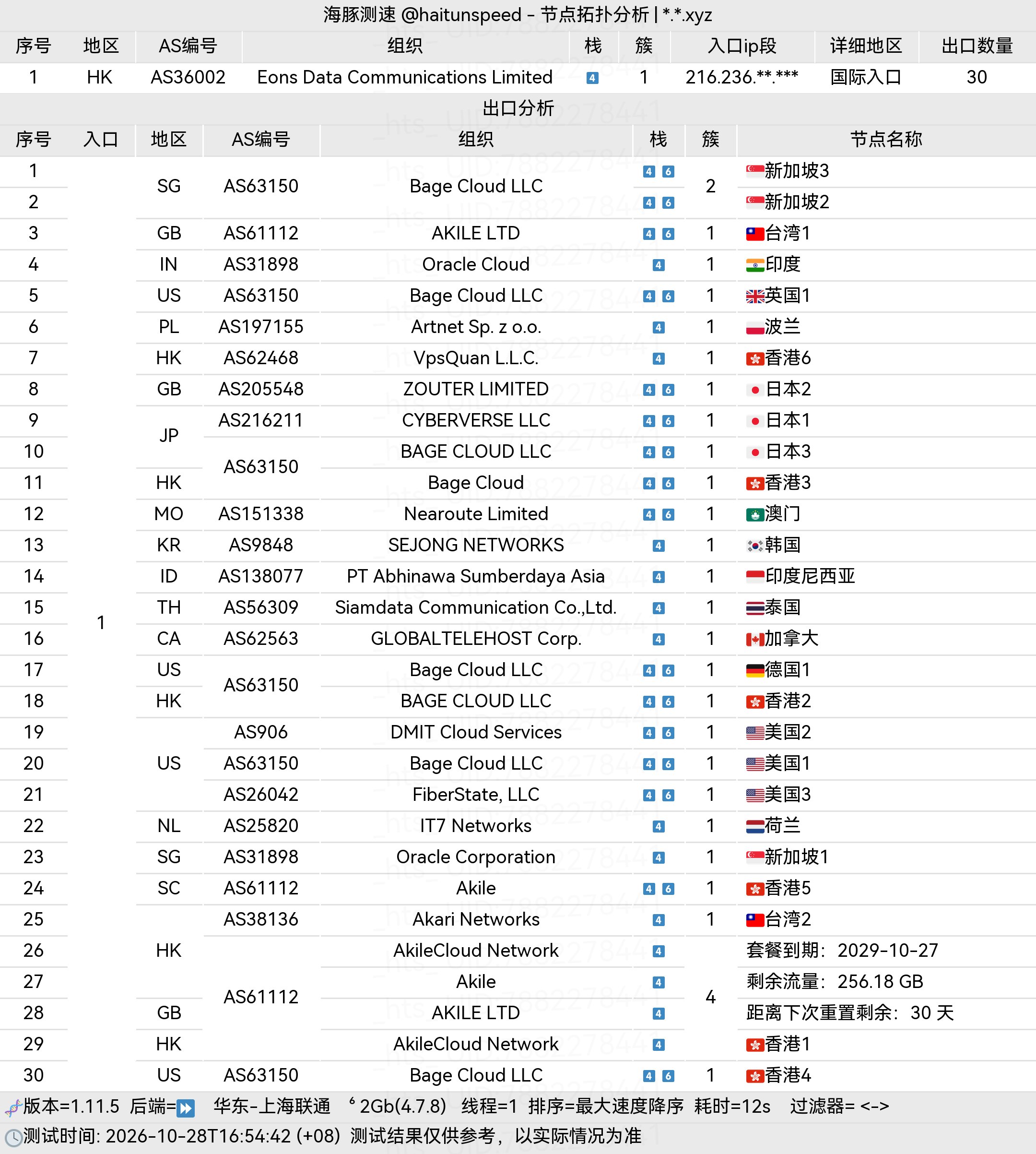This screenshot has width=1036, height=1154.
Task: Click the Indonesia flag beside 印度尼西亚
Action: coord(755,577)
